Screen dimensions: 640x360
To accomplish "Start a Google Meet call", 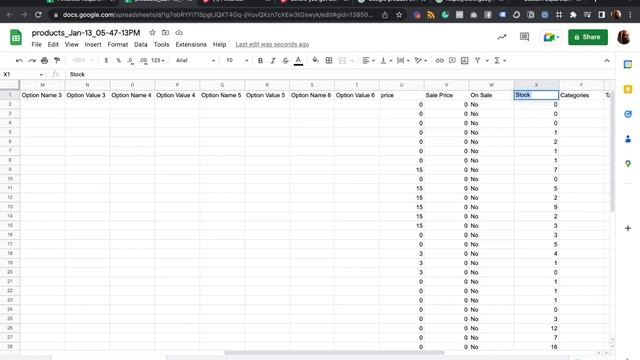I will coord(551,37).
